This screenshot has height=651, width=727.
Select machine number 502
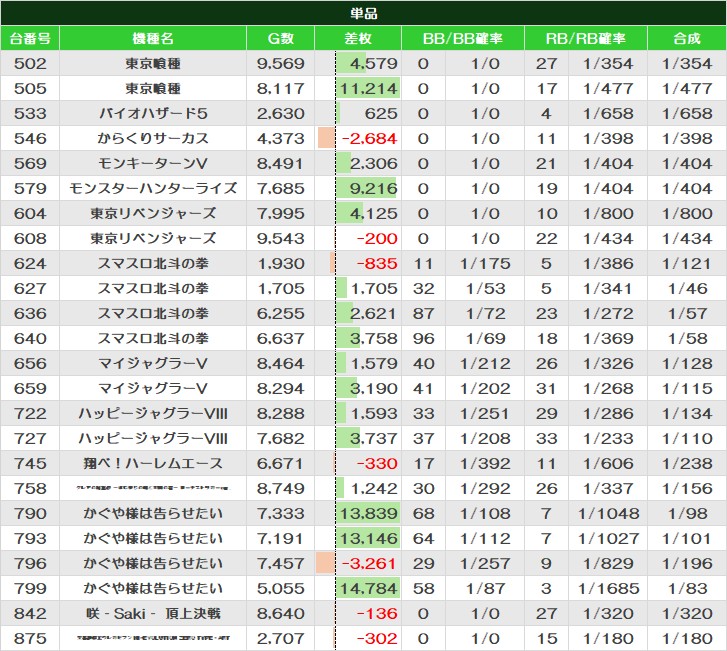(30, 64)
